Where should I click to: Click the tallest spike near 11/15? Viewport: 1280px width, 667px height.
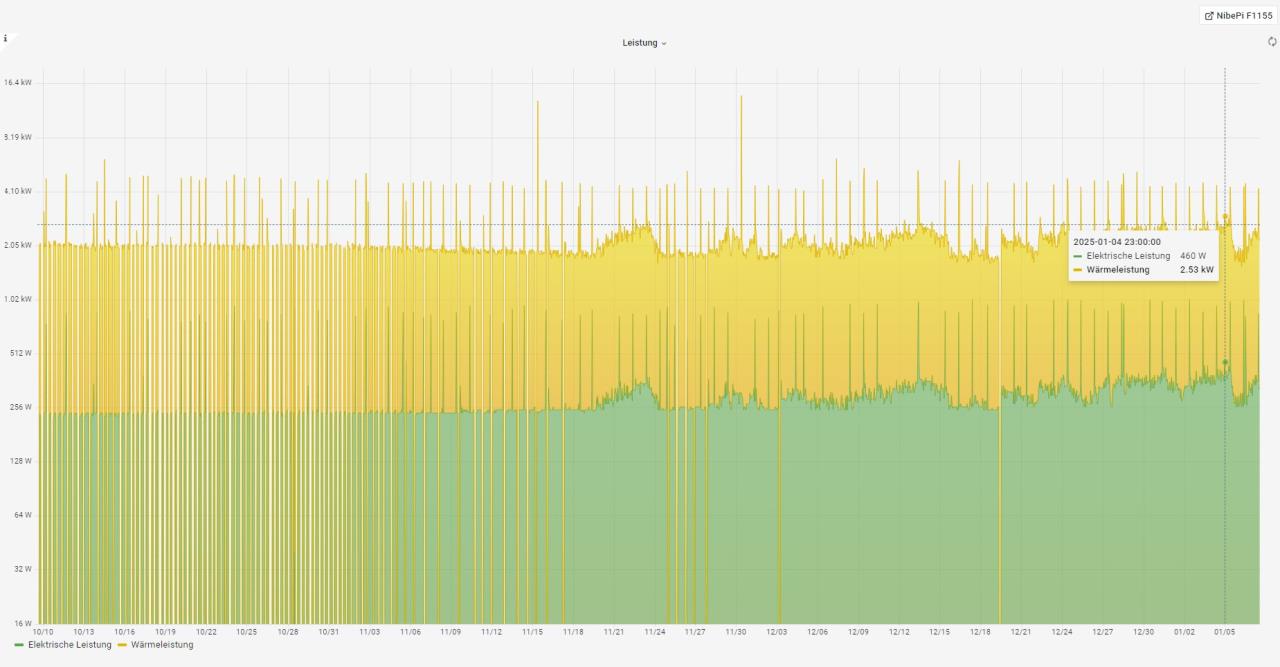pos(537,103)
